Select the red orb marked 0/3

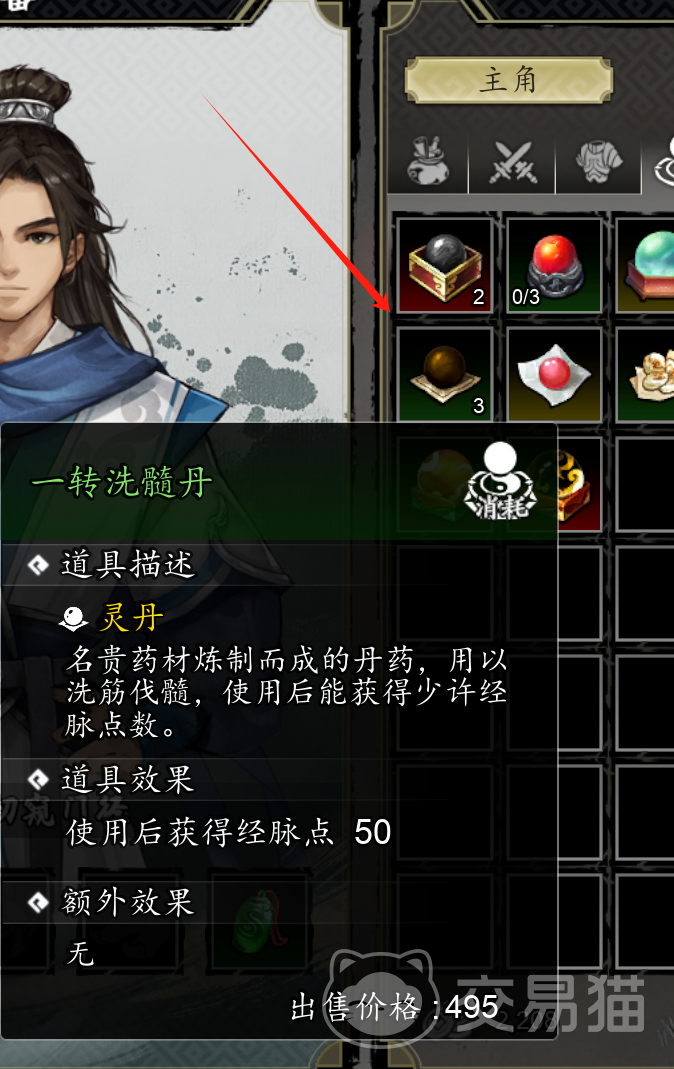[554, 265]
